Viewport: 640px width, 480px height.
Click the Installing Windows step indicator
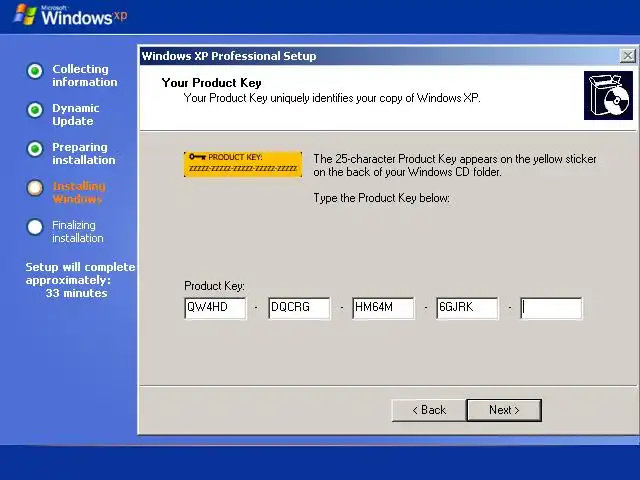pos(35,188)
